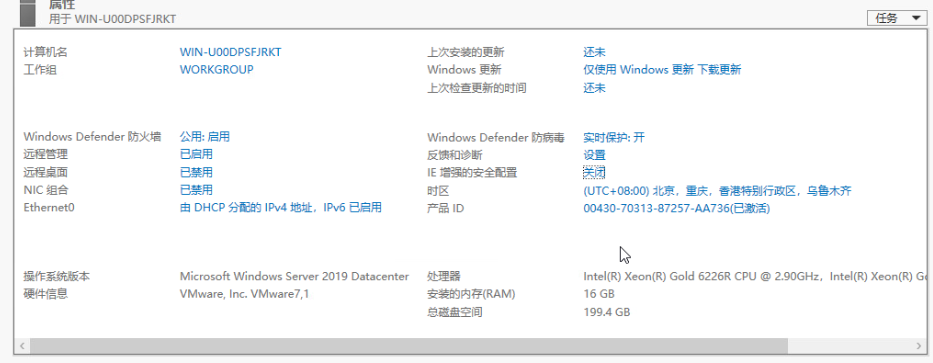Open 实时保护: 开 antivirus setting
The image size is (933, 363).
pos(614,137)
